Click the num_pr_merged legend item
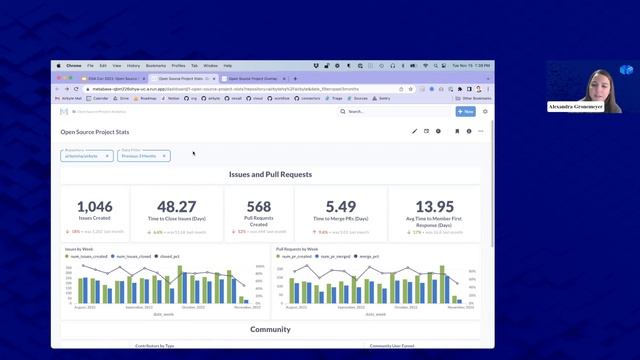Image resolution: width=640 pixels, height=360 pixels. coord(333,256)
